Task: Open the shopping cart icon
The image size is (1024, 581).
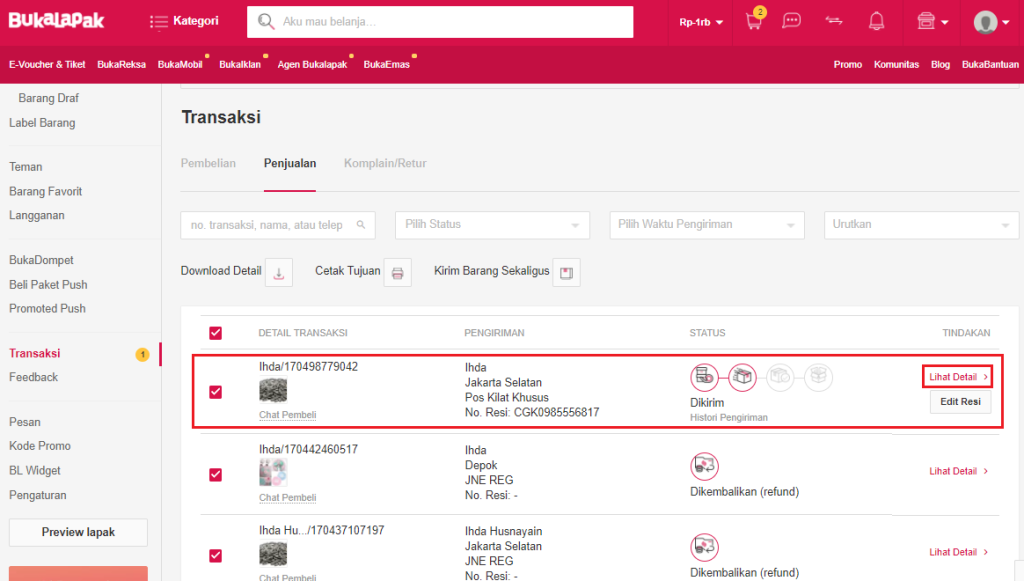Action: pos(754,22)
